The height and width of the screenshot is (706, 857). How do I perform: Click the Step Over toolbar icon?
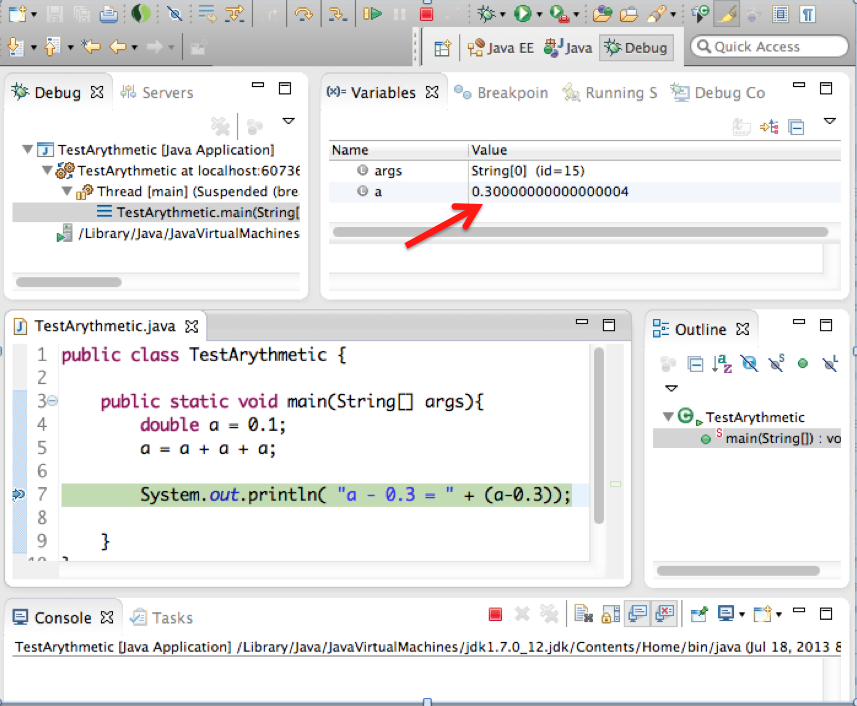[304, 14]
